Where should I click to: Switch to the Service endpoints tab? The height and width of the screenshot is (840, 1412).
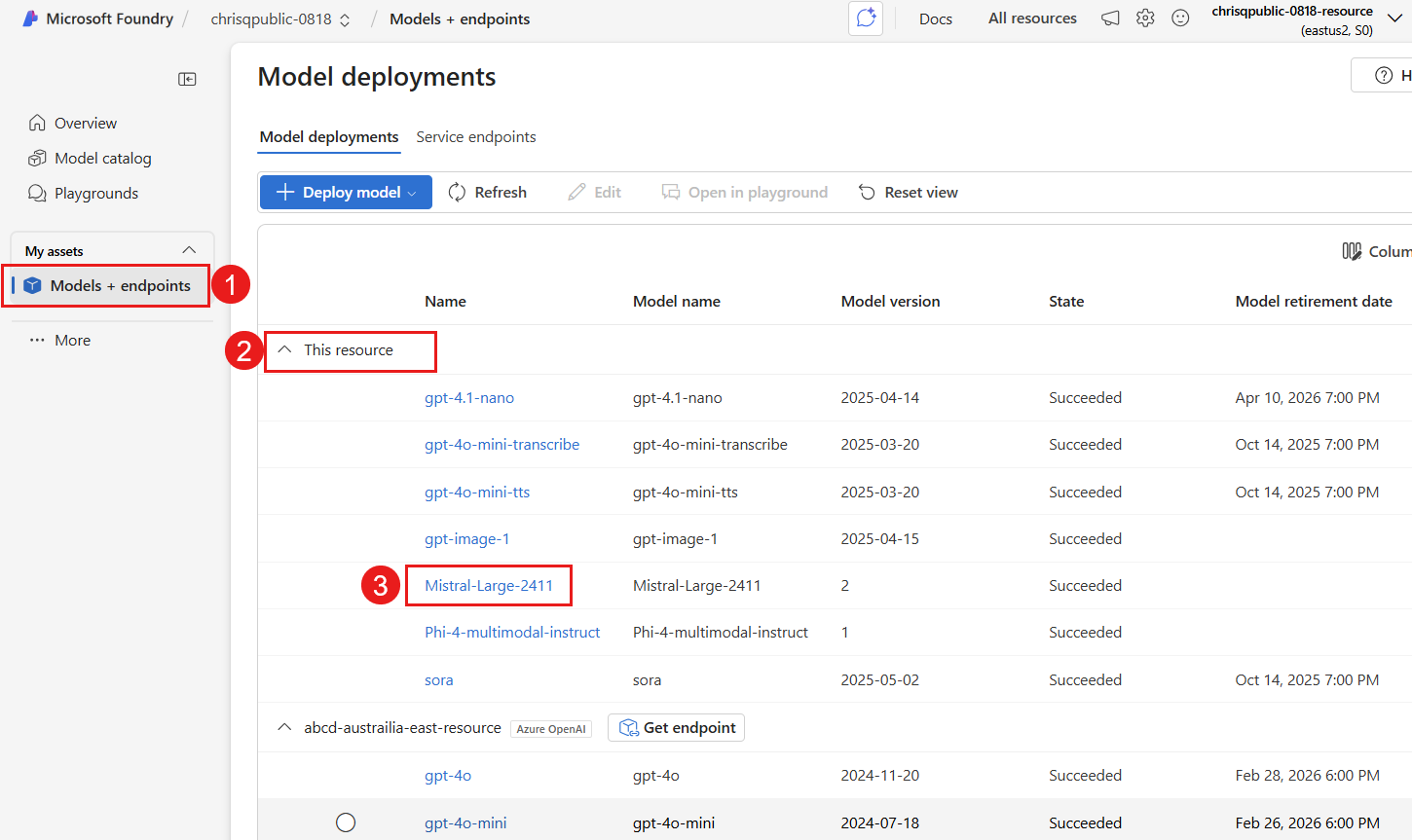pos(476,137)
